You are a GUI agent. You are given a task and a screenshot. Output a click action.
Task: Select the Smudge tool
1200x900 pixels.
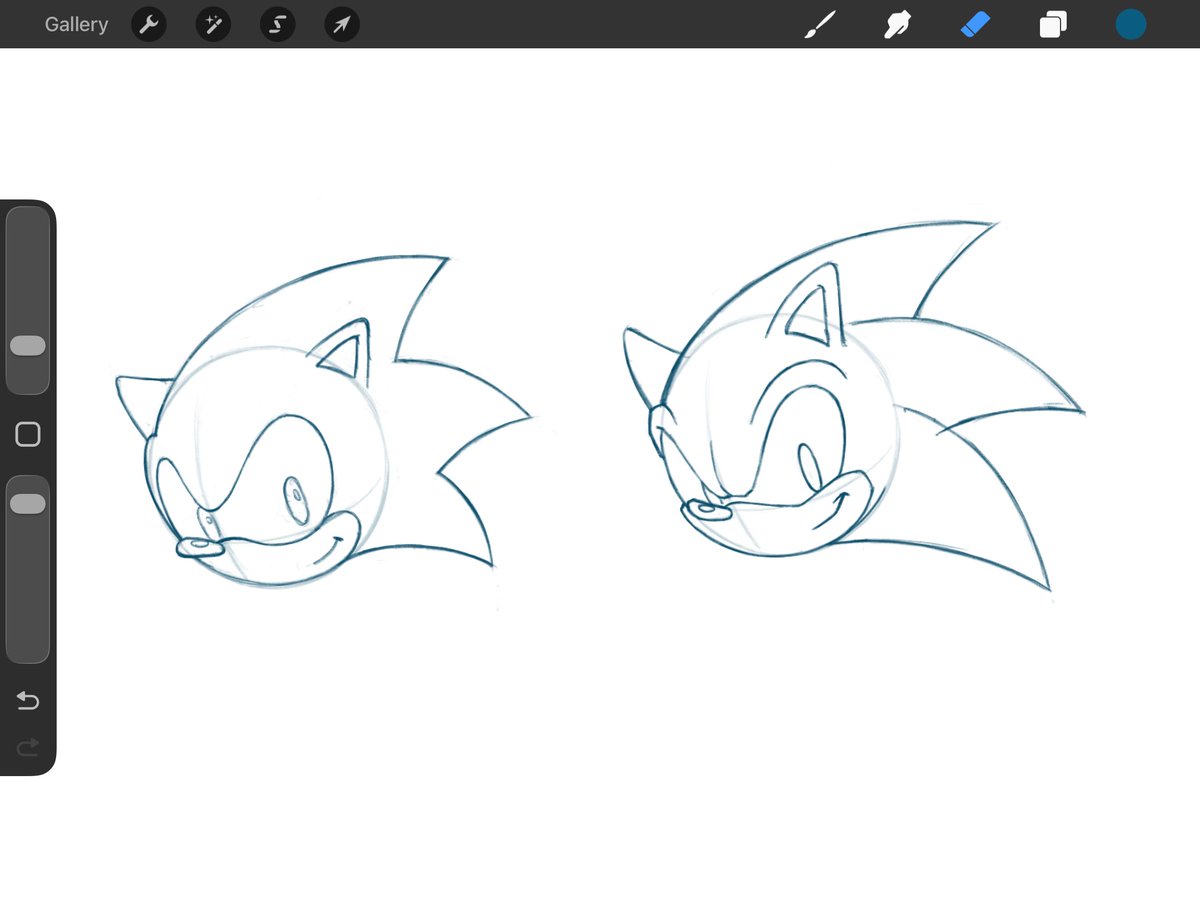[x=897, y=25]
